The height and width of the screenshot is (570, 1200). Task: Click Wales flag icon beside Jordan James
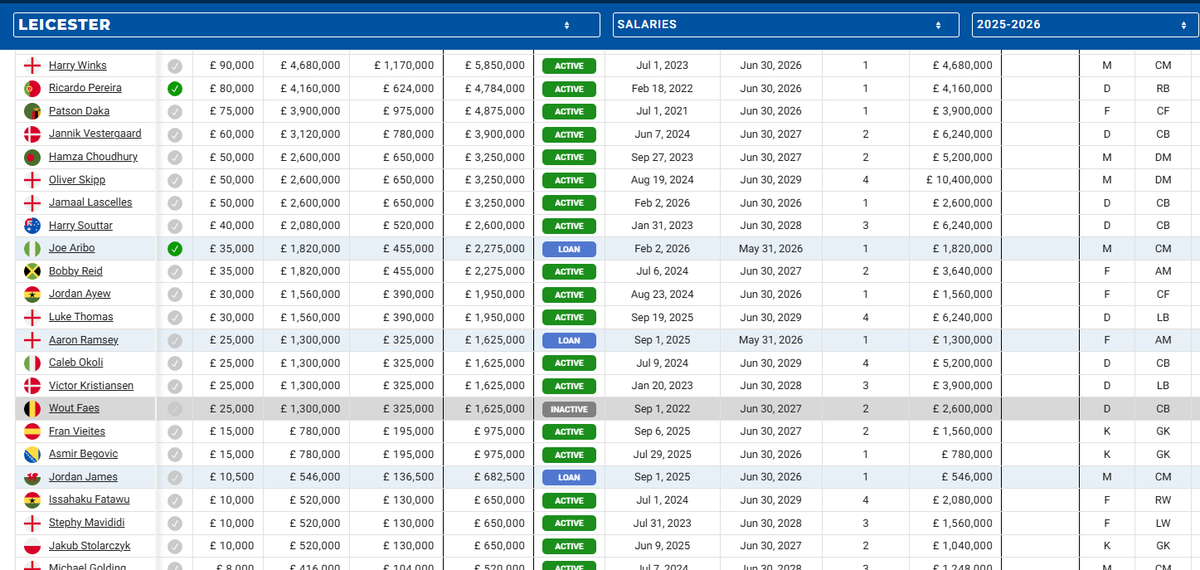(x=32, y=477)
